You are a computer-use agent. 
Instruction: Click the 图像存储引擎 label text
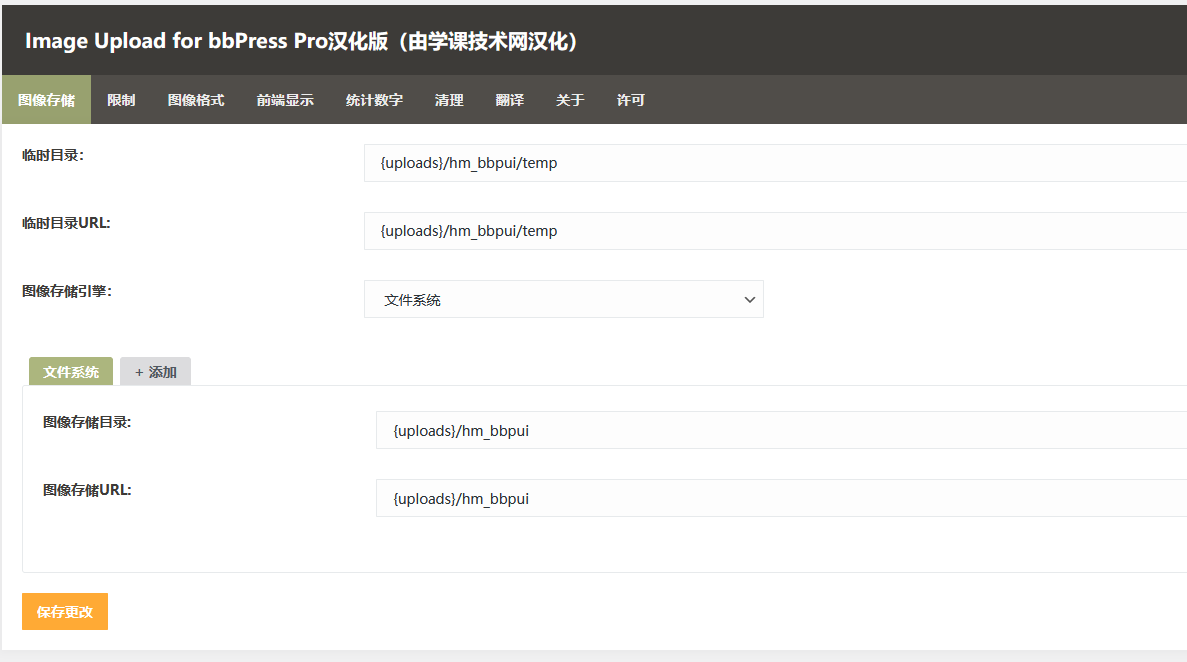(x=67, y=291)
